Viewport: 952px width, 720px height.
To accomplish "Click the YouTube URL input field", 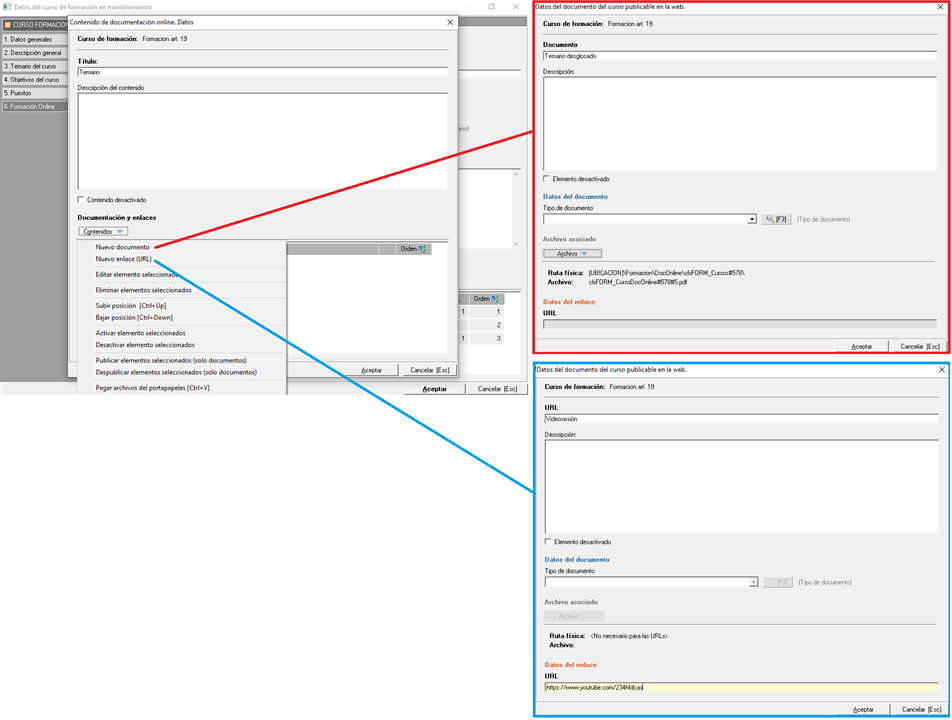I will pyautogui.click(x=740, y=687).
